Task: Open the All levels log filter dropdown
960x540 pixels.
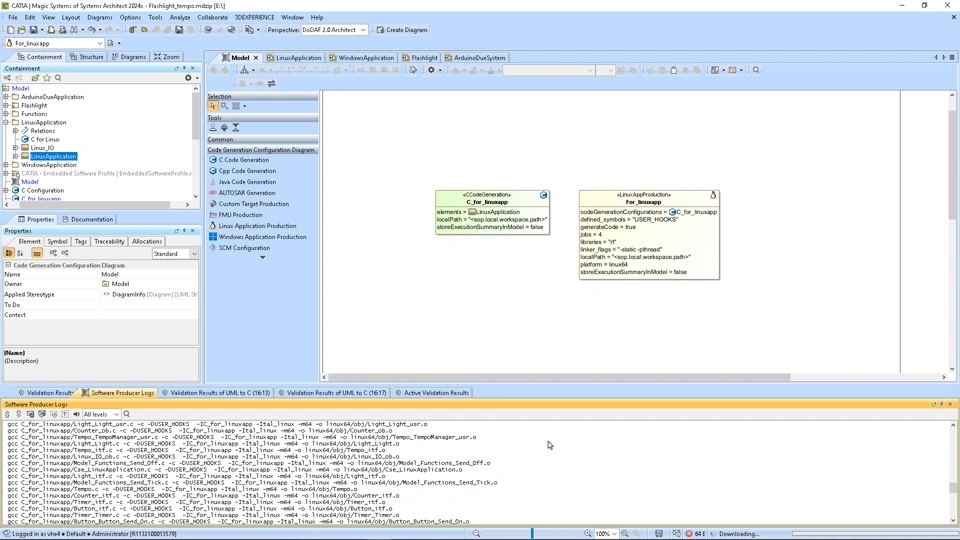Action: click(101, 414)
